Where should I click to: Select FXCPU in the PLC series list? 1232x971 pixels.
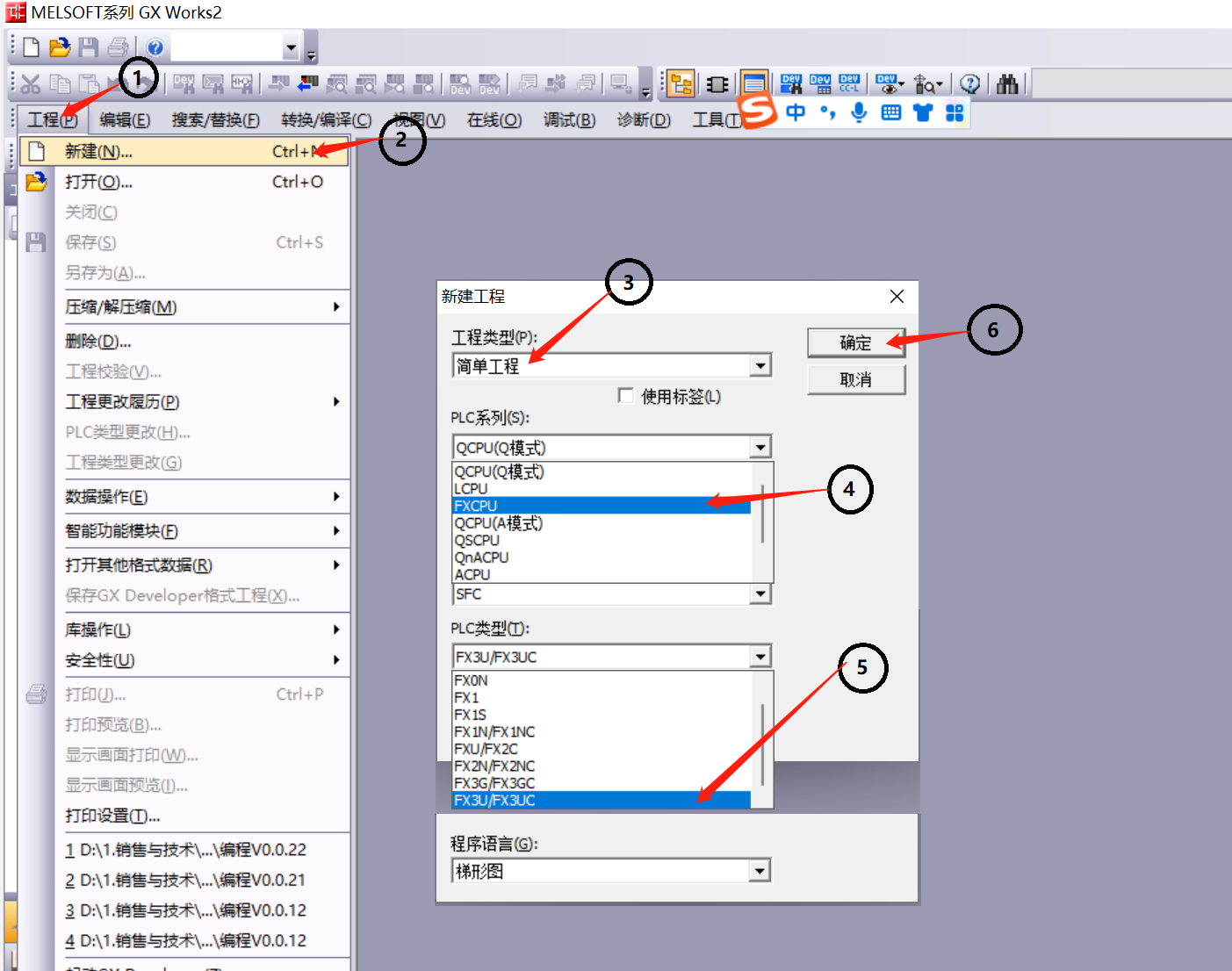click(602, 506)
